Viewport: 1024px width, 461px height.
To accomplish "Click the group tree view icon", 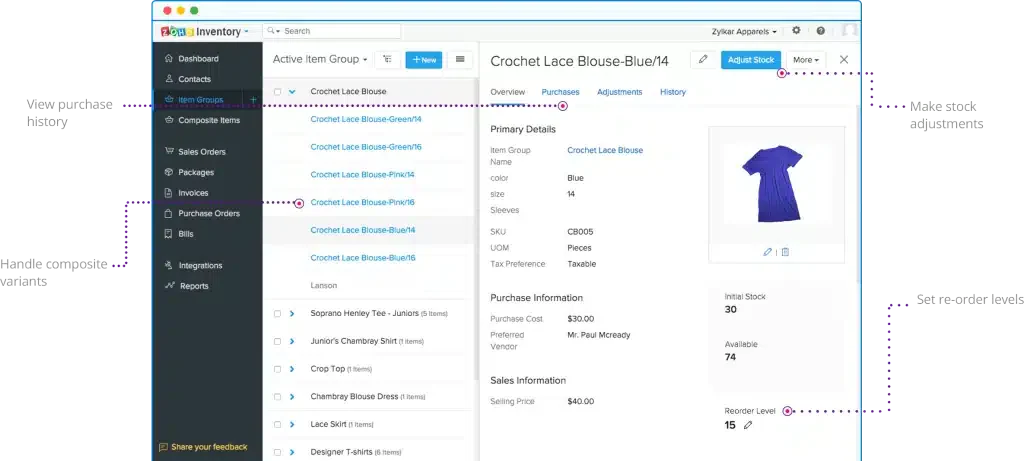I will [387, 59].
